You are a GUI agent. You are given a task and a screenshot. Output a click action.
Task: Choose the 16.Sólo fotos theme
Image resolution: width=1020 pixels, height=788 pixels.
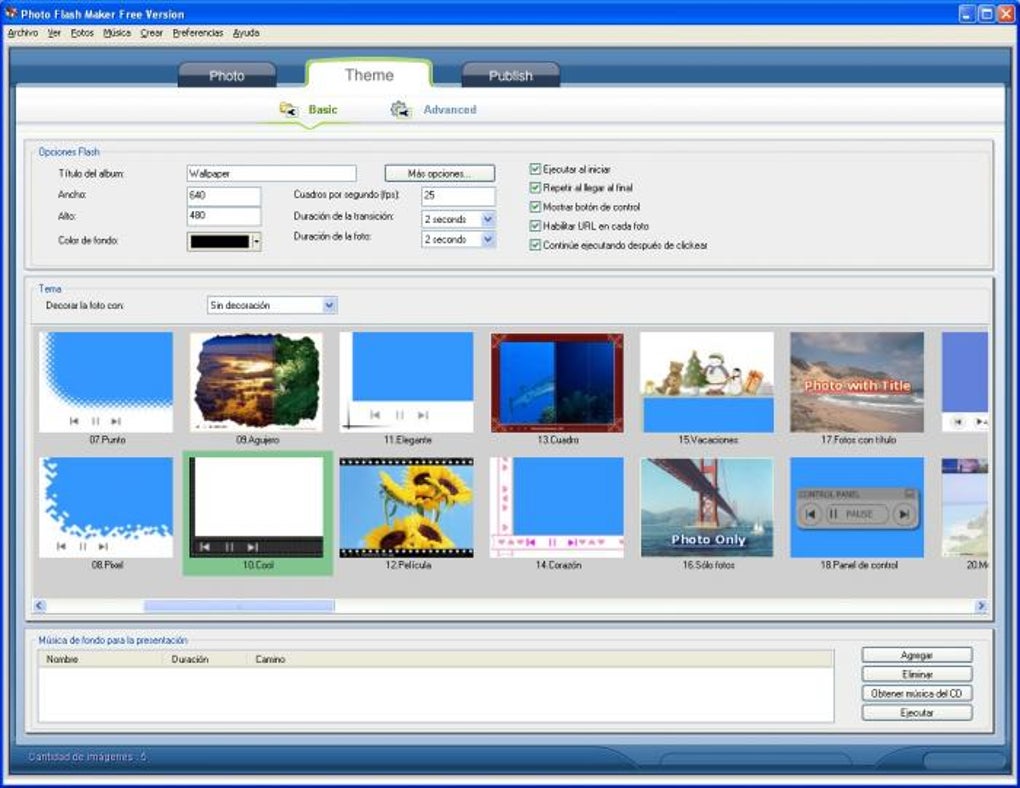coord(706,505)
